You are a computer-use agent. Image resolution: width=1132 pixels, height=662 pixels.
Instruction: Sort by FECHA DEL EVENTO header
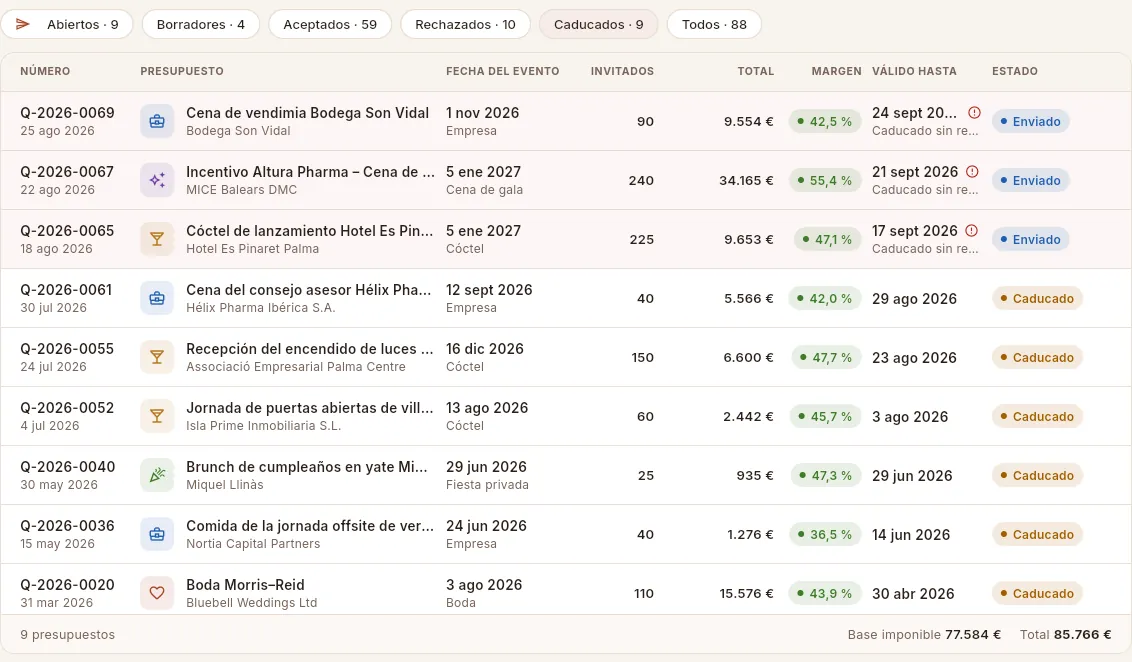(x=502, y=71)
